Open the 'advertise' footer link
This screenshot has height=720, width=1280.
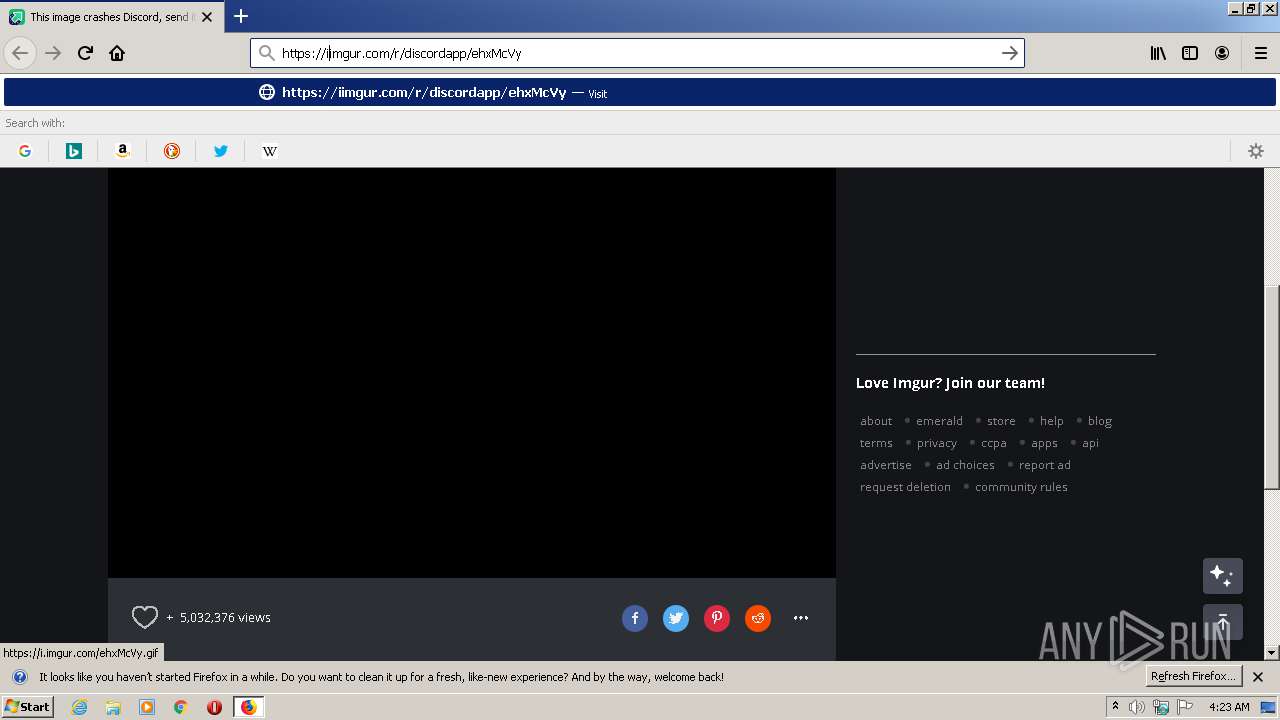pyautogui.click(x=886, y=465)
